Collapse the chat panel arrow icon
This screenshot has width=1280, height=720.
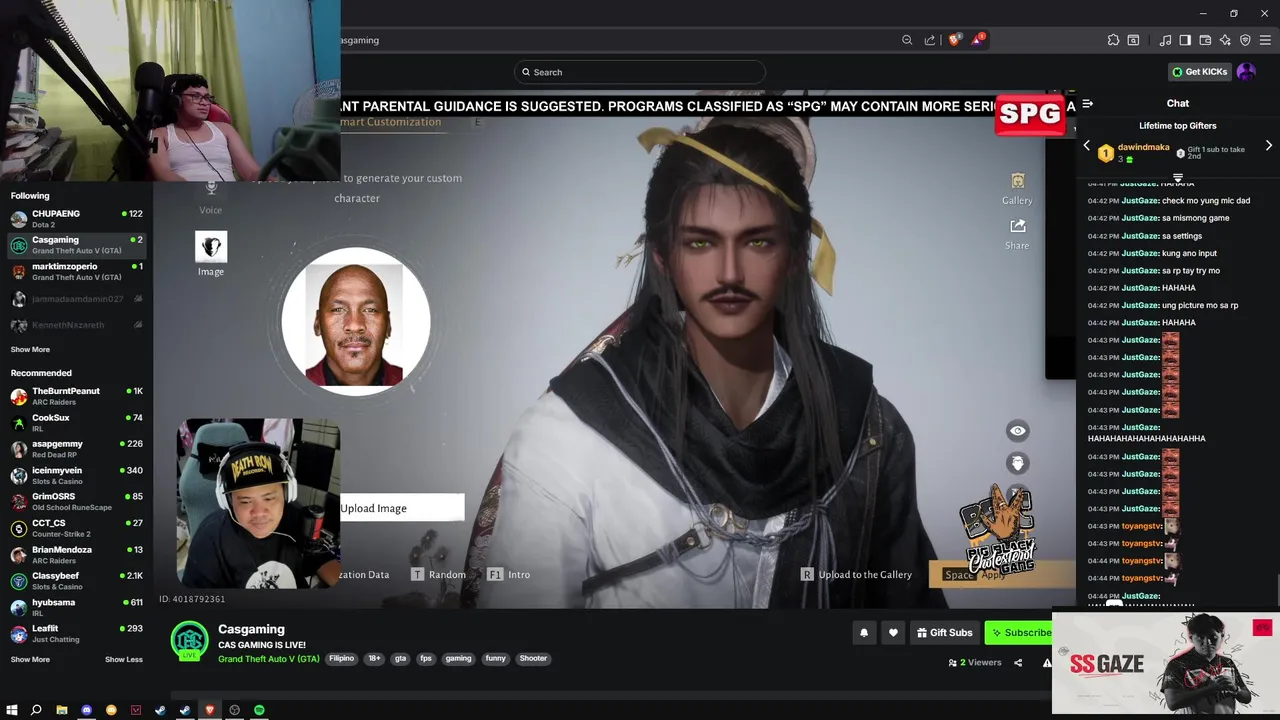1087,103
